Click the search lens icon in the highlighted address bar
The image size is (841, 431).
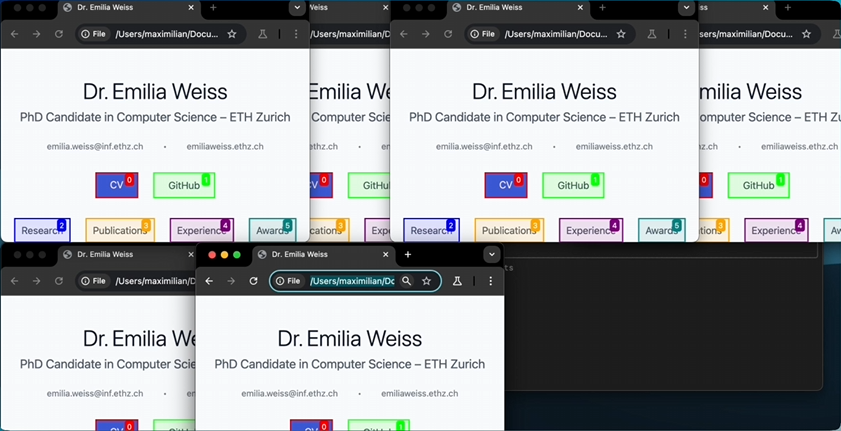[x=406, y=282]
